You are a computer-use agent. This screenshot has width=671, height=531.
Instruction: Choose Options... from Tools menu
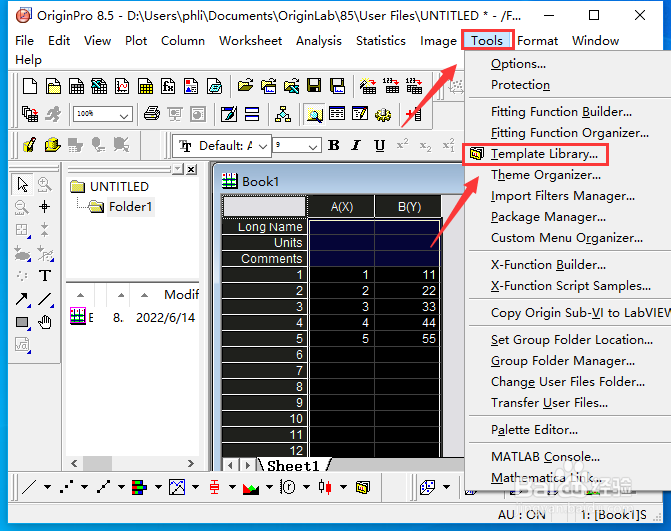518,64
